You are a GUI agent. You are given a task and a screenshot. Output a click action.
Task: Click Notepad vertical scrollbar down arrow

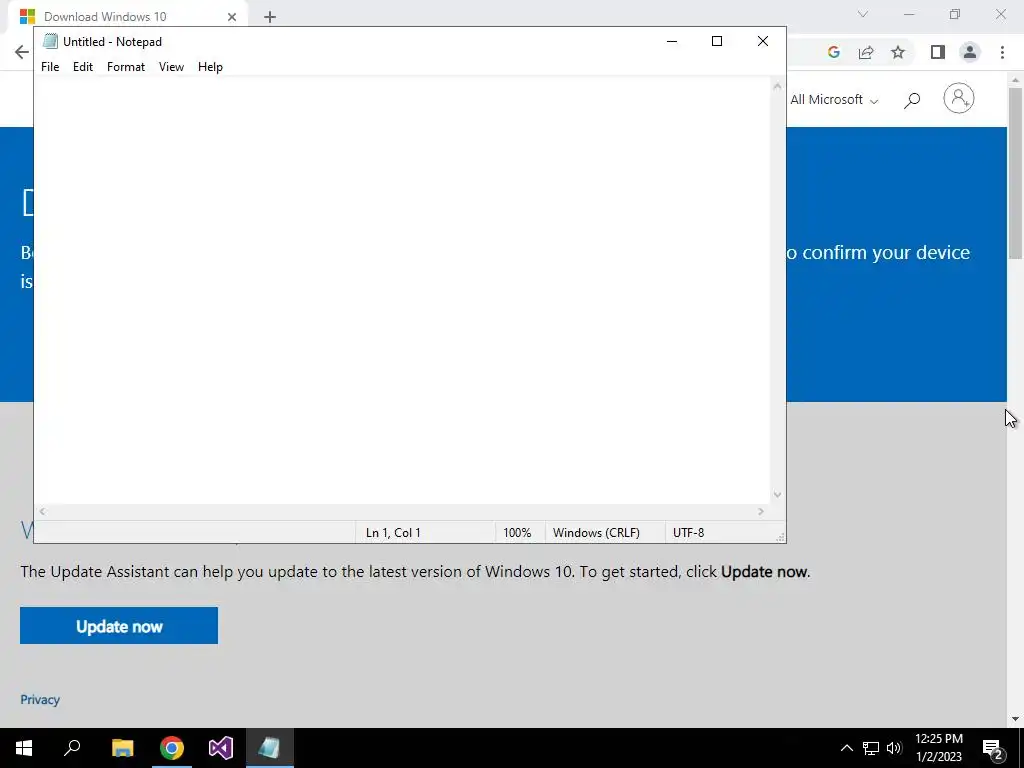pyautogui.click(x=777, y=495)
